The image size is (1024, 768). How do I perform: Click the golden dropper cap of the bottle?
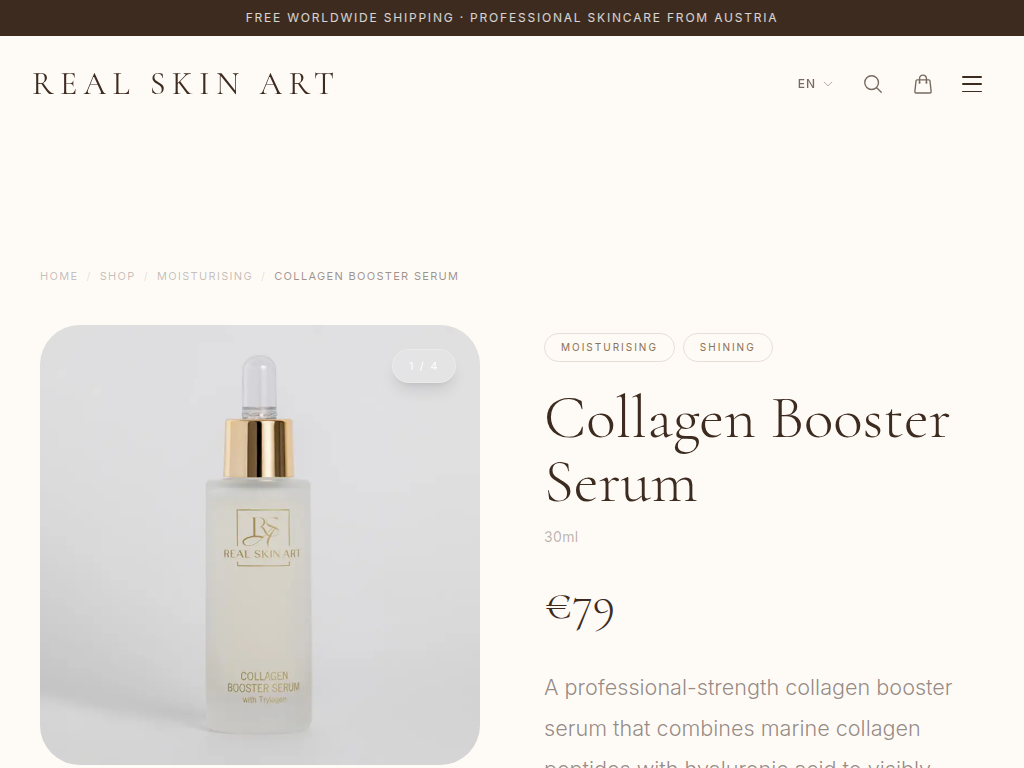pyautogui.click(x=258, y=449)
